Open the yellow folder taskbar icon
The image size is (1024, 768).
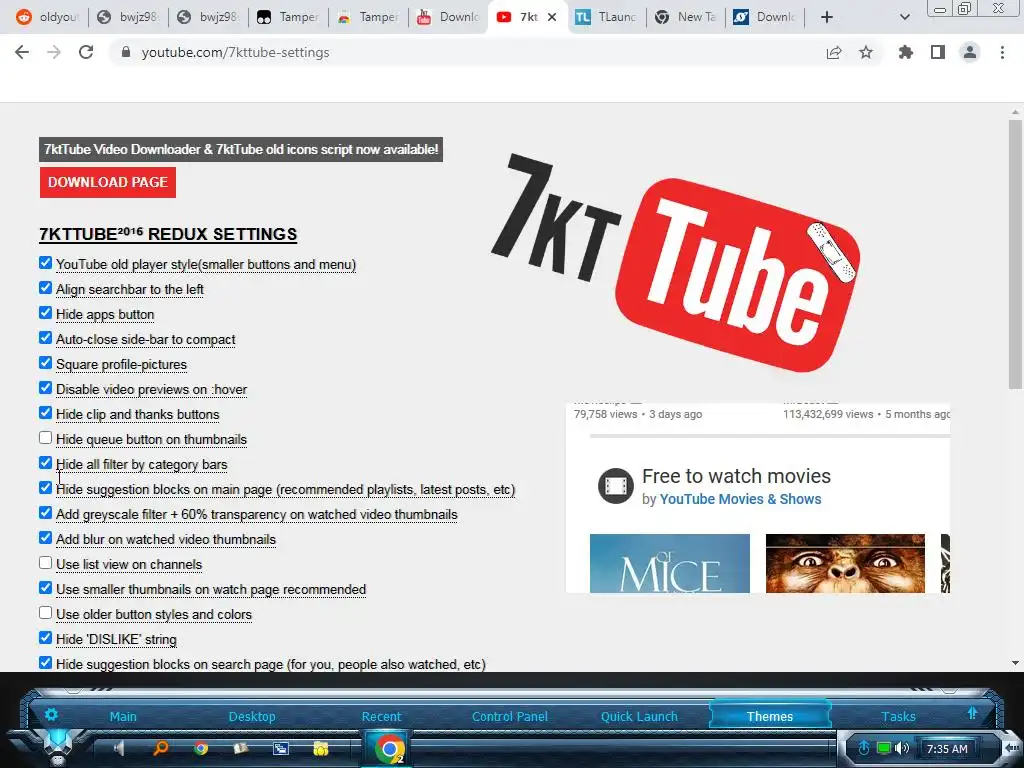click(x=321, y=748)
